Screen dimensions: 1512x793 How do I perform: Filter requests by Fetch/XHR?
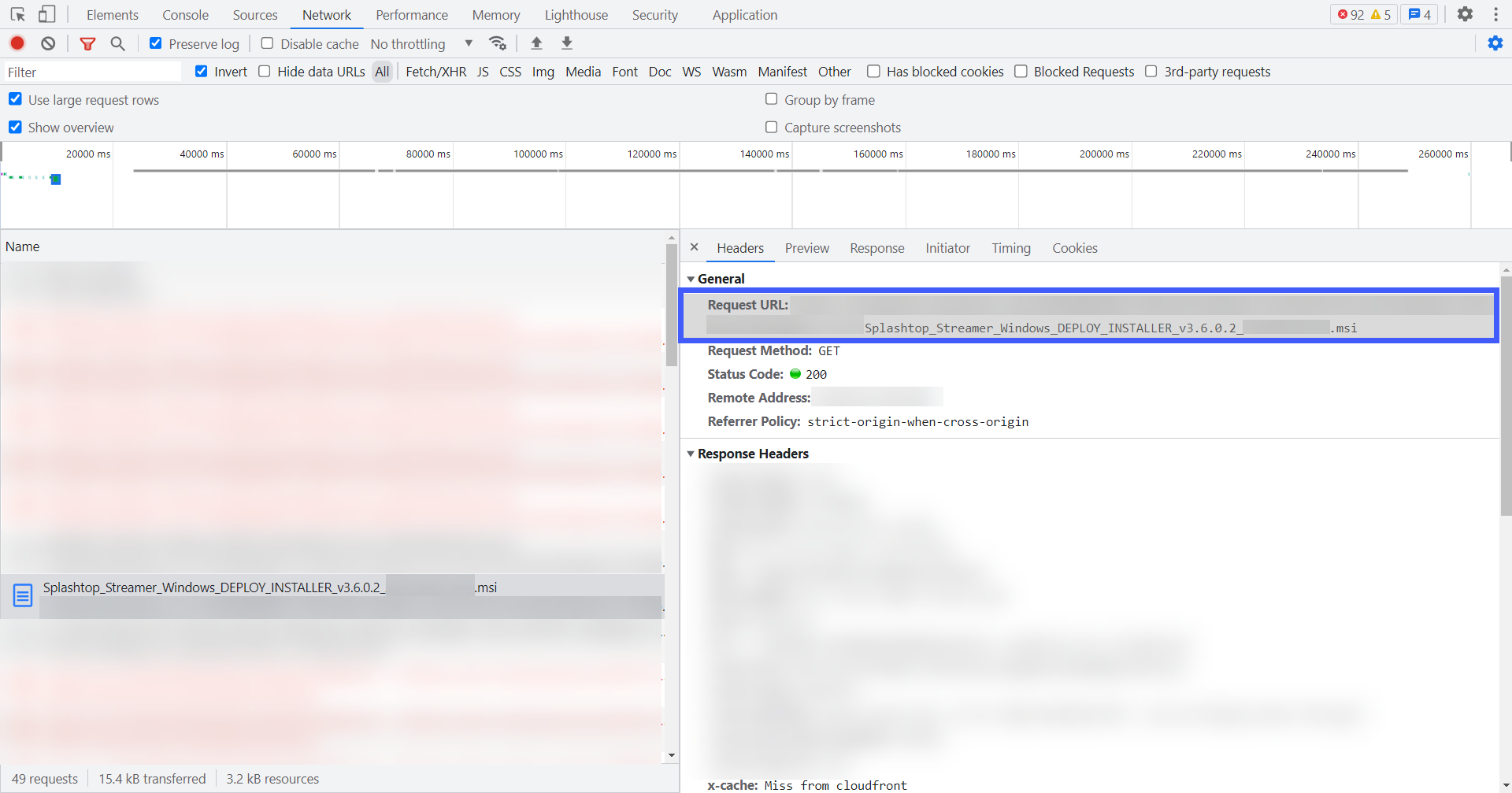coord(436,71)
